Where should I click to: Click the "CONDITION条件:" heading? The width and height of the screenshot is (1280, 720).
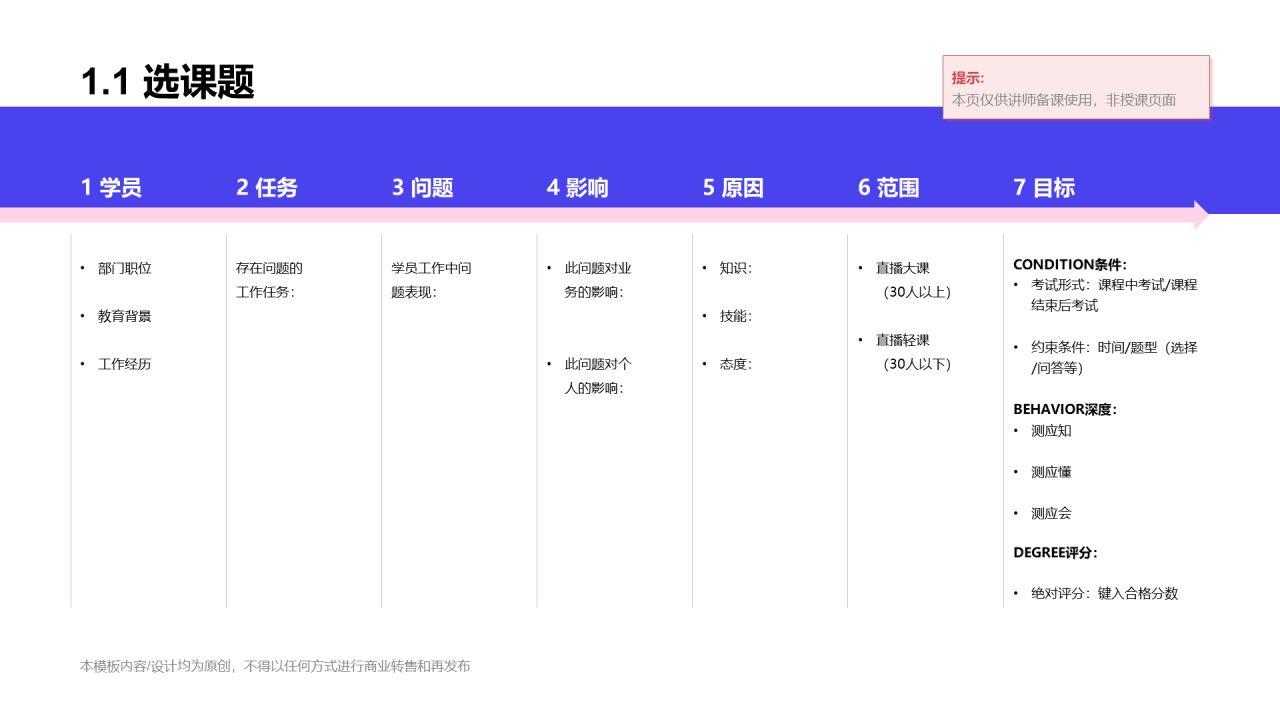[1070, 265]
